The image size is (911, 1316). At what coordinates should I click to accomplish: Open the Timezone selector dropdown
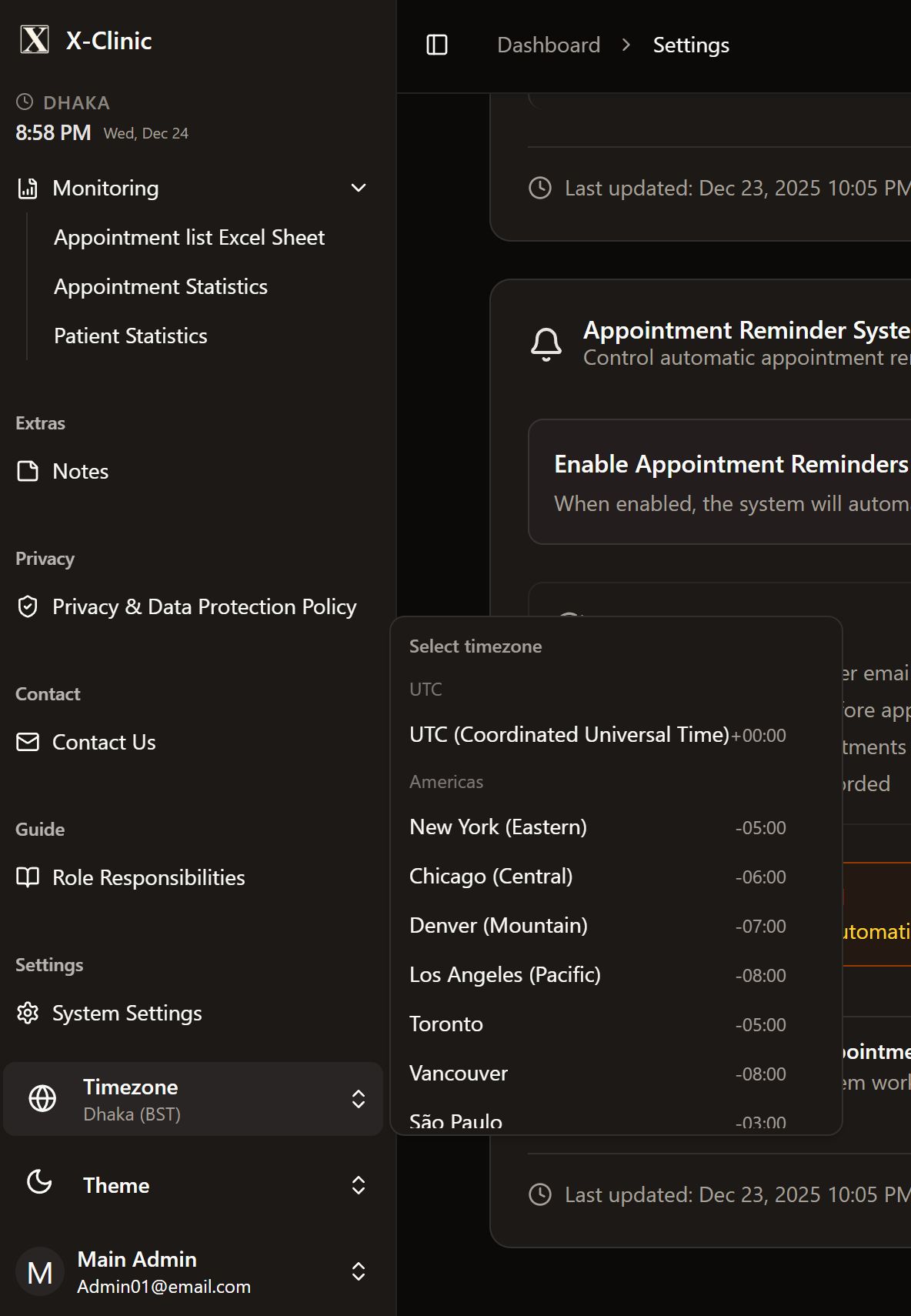coord(193,1099)
